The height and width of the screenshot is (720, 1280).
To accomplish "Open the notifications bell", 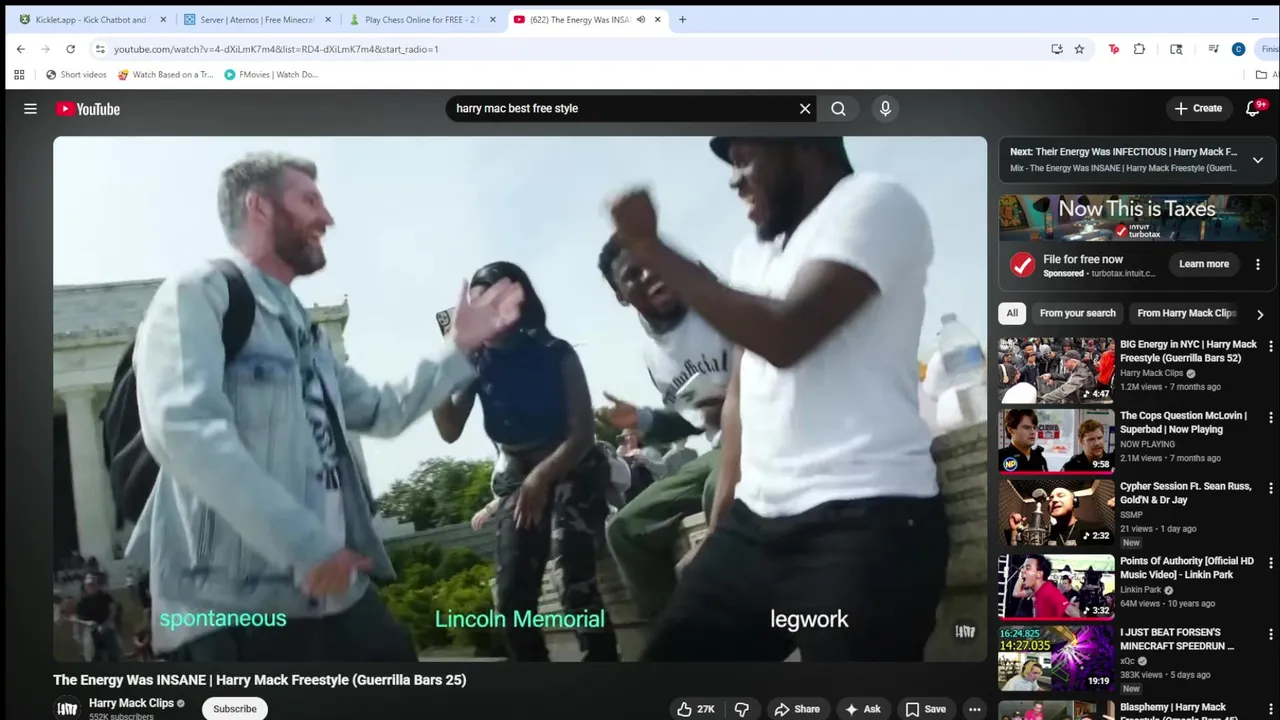I will point(1253,108).
